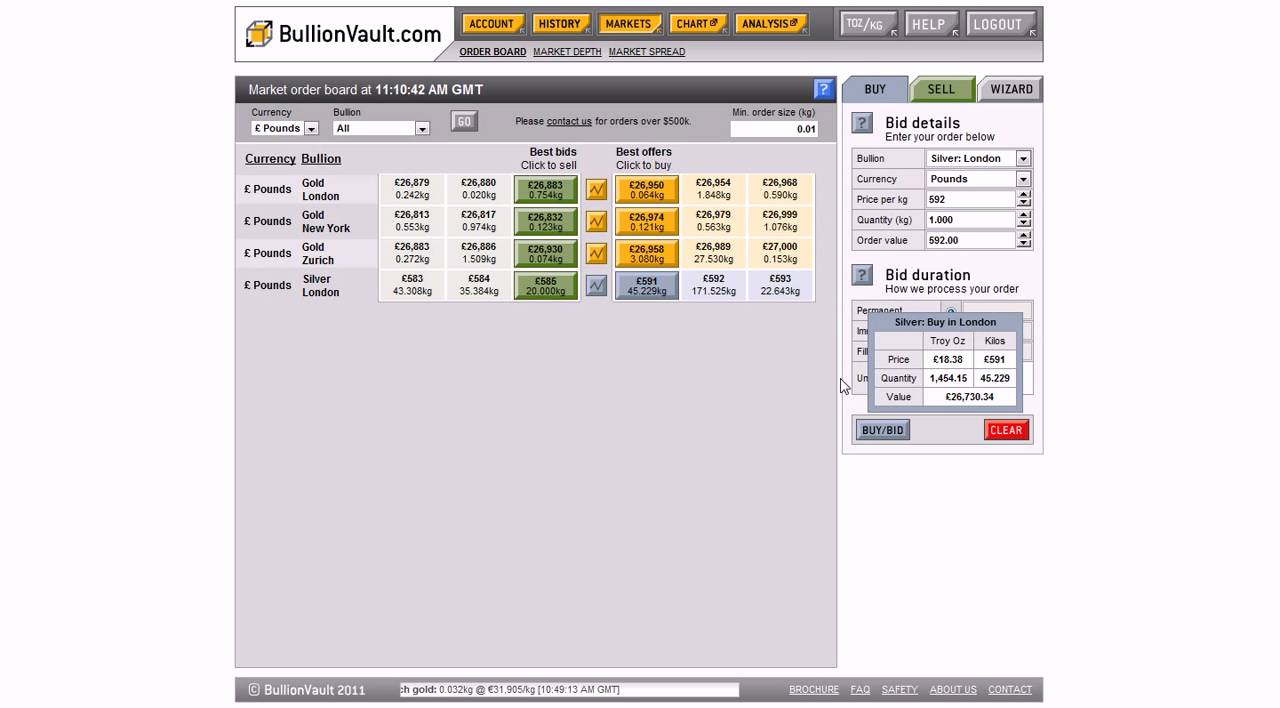
Task: Open the CONTACT footer link
Action: click(1010, 690)
